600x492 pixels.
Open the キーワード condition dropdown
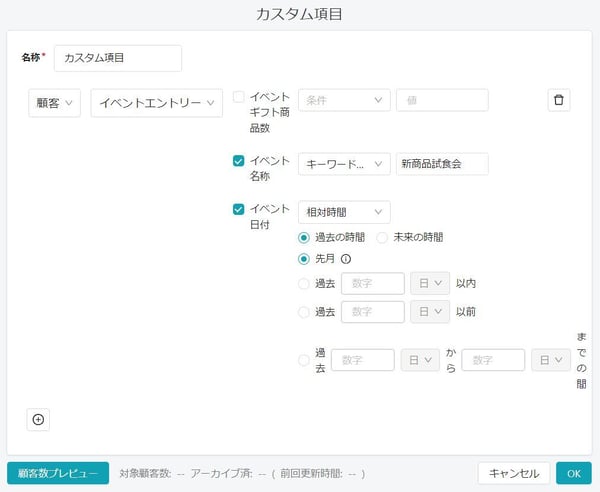[344, 163]
